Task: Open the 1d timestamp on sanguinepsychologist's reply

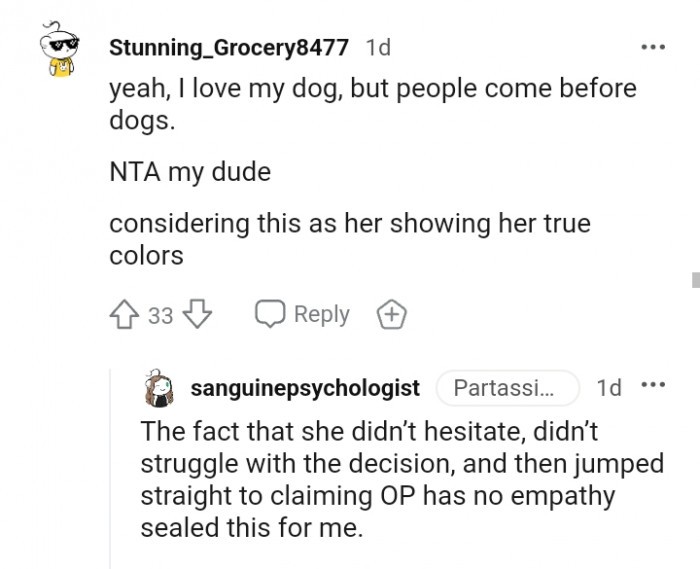Action: [x=608, y=388]
